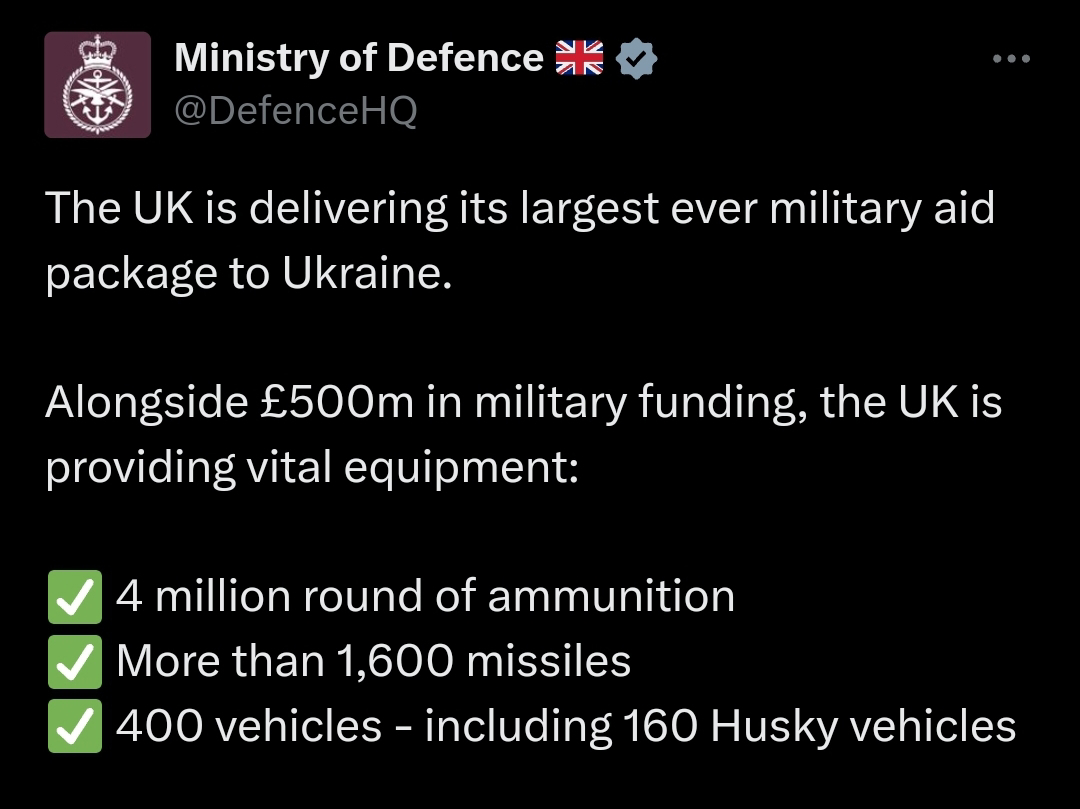
Task: Click the blue verified badge
Action: 636,59
